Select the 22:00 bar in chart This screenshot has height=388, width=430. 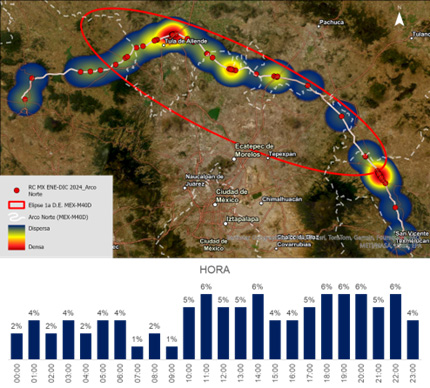pos(396,327)
